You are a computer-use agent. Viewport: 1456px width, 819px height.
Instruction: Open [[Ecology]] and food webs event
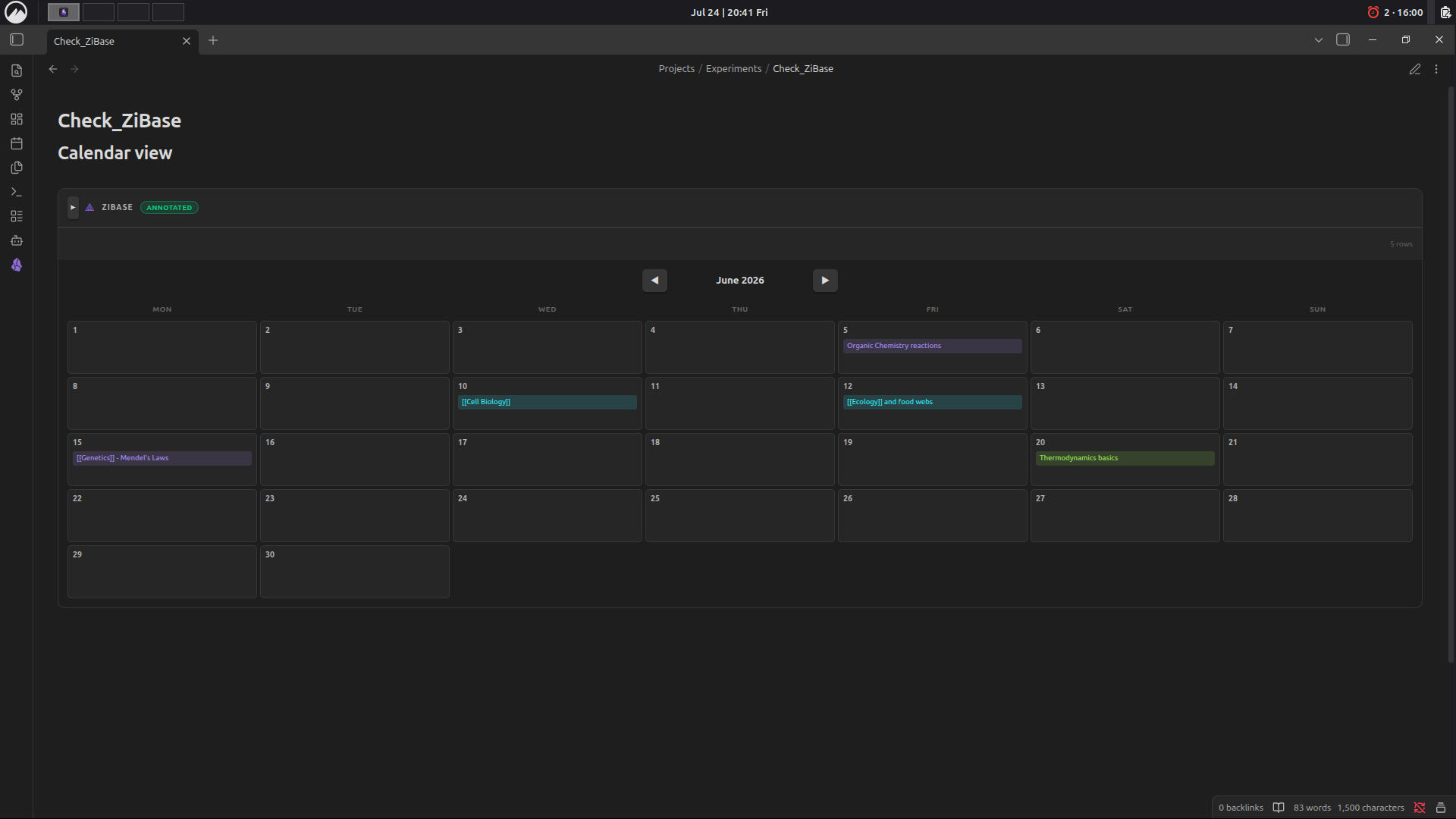[932, 402]
